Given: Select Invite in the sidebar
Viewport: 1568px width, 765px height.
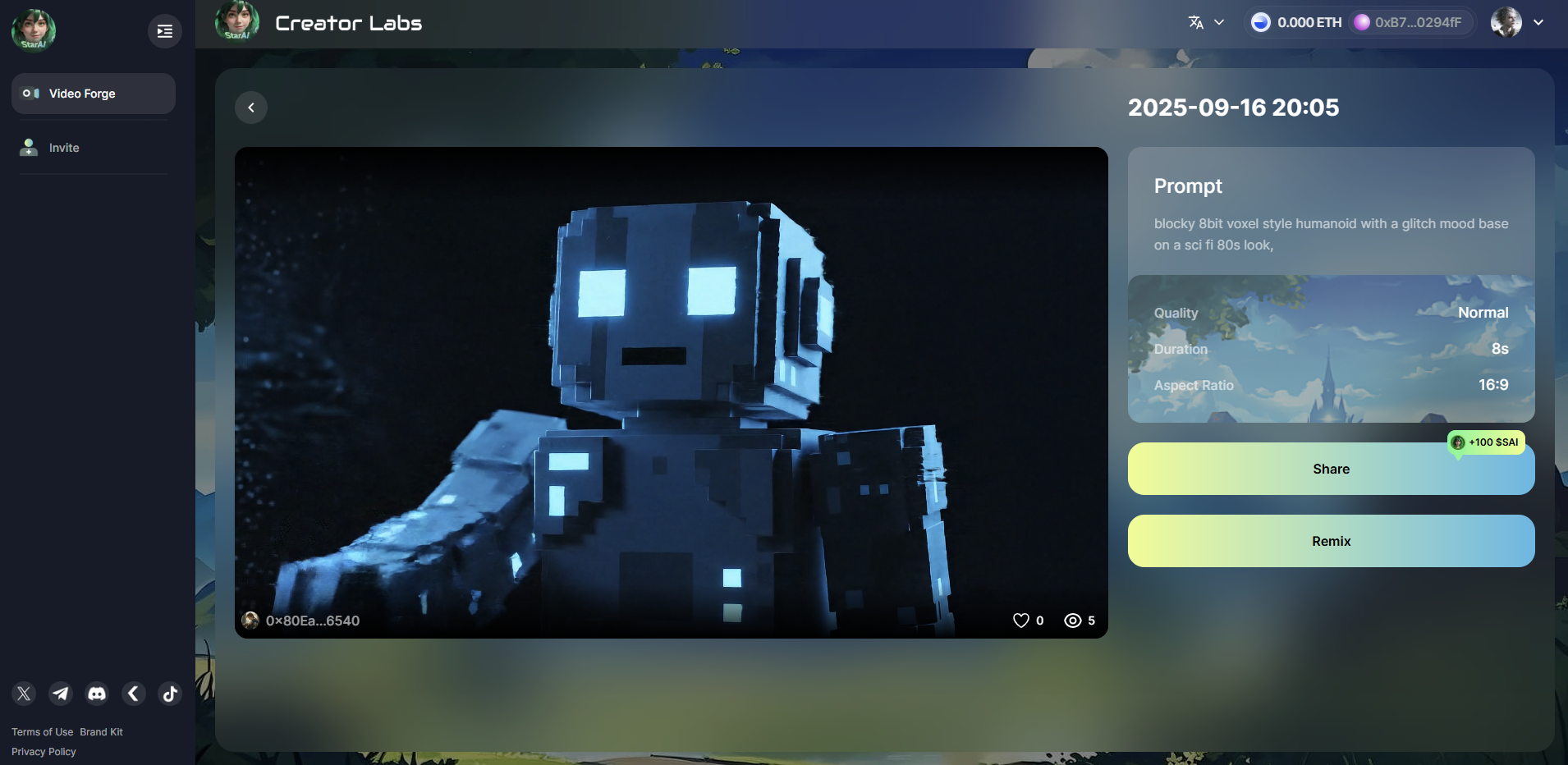Looking at the screenshot, I should (64, 148).
